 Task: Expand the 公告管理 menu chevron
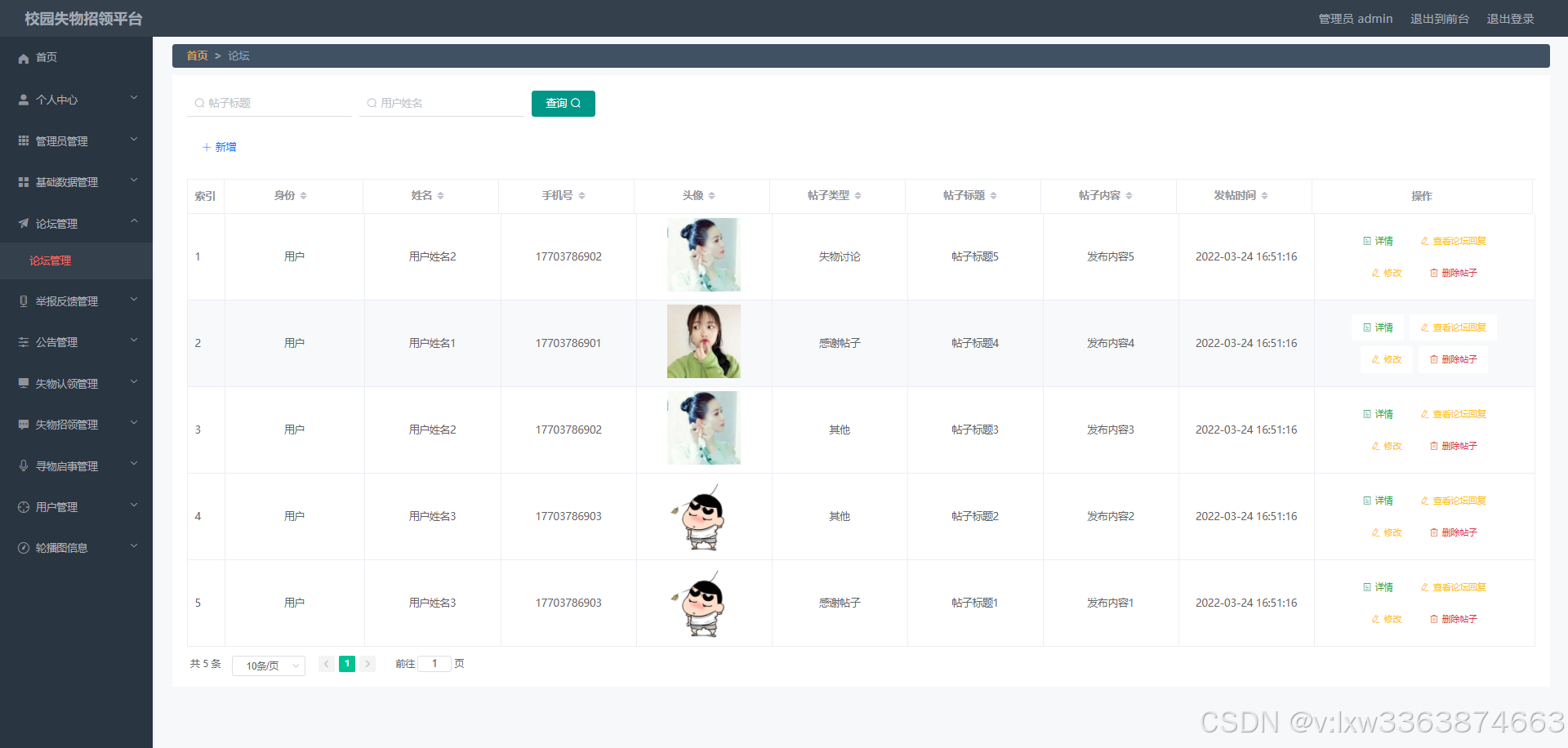pos(134,341)
